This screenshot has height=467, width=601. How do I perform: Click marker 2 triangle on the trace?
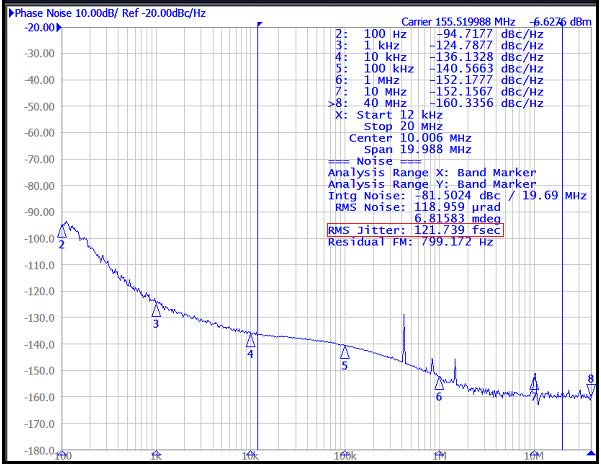62,232
